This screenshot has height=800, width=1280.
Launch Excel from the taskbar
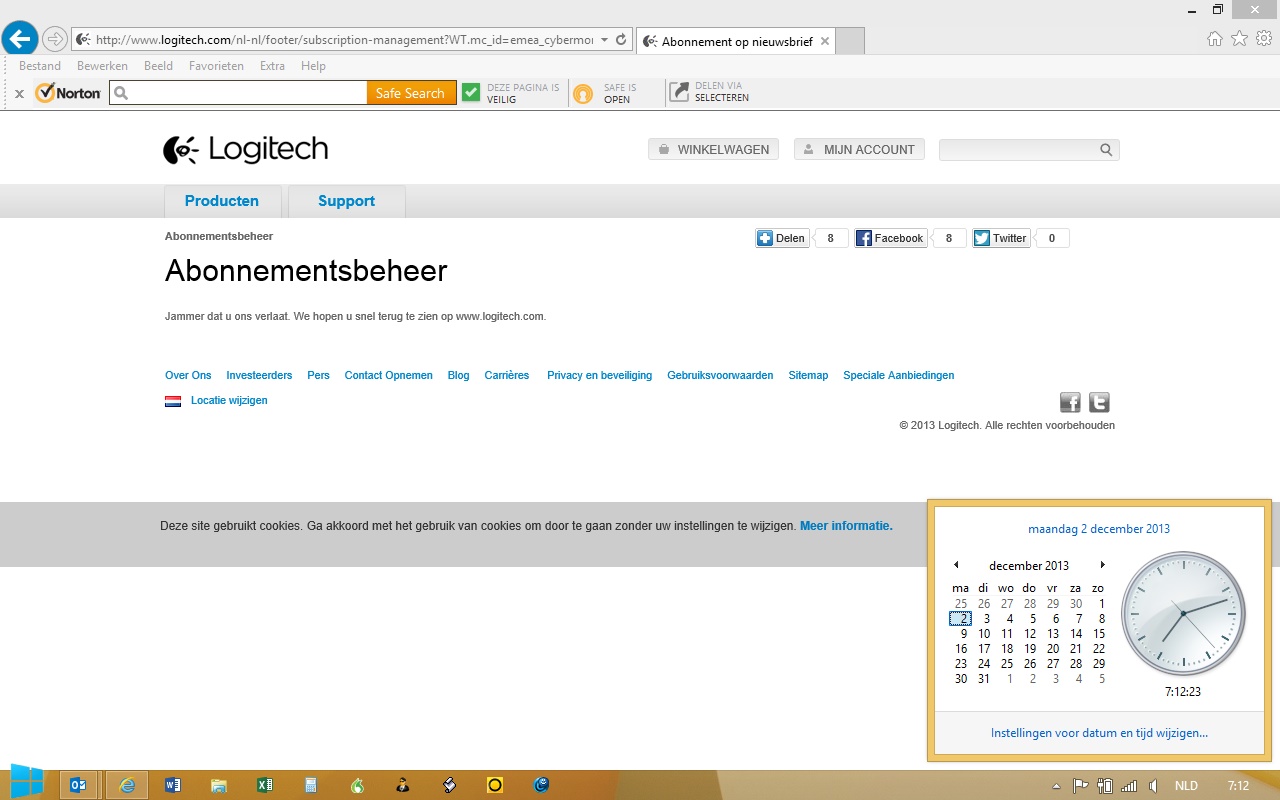(x=265, y=785)
